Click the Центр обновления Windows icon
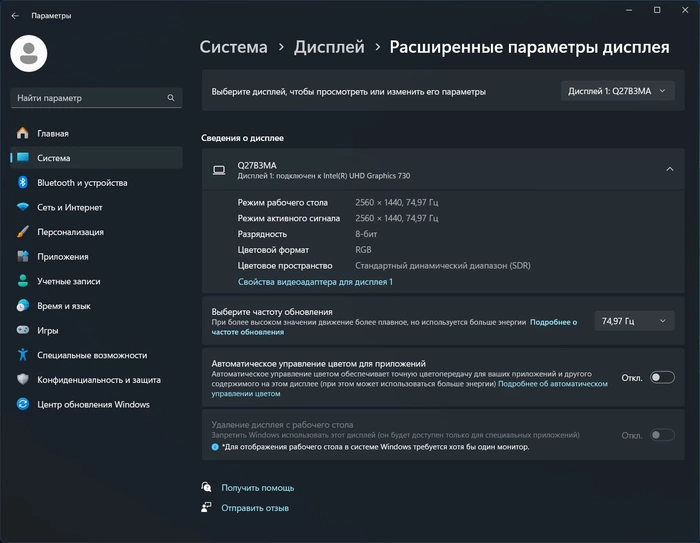 [23, 404]
